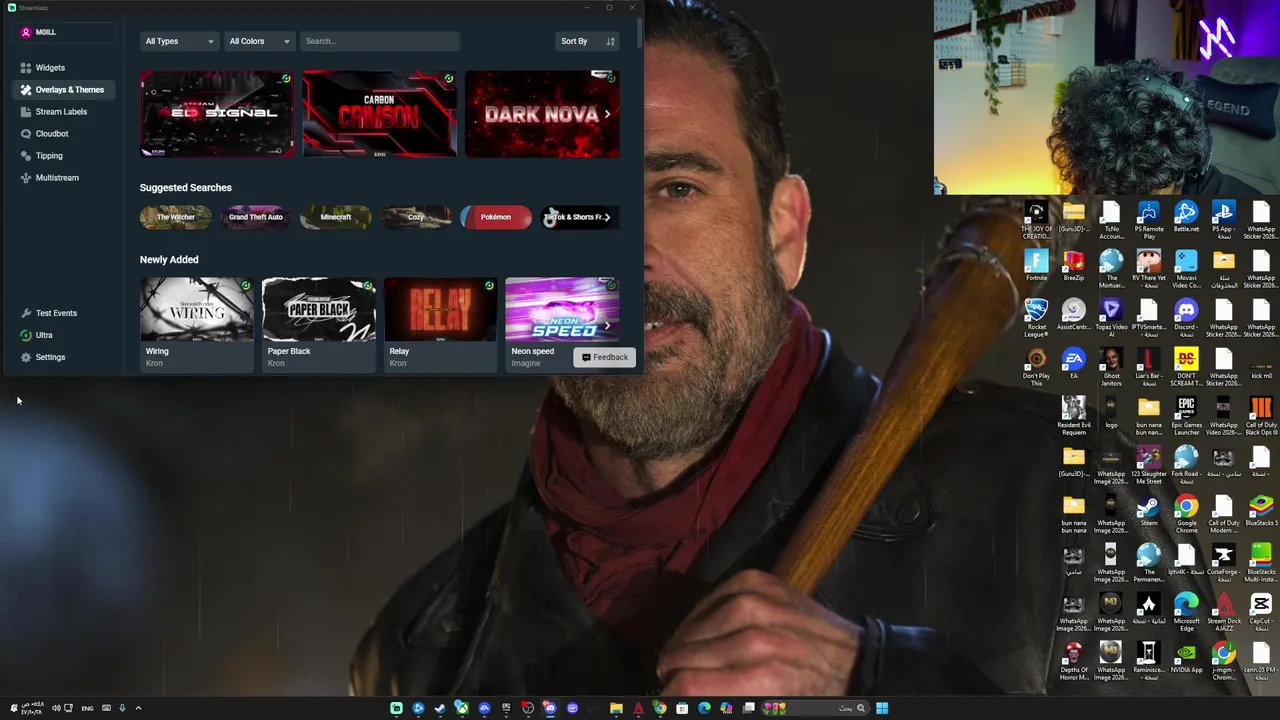Open Topaz Video AI desktop icon
Image resolution: width=1280 pixels, height=720 pixels.
pyautogui.click(x=1111, y=319)
